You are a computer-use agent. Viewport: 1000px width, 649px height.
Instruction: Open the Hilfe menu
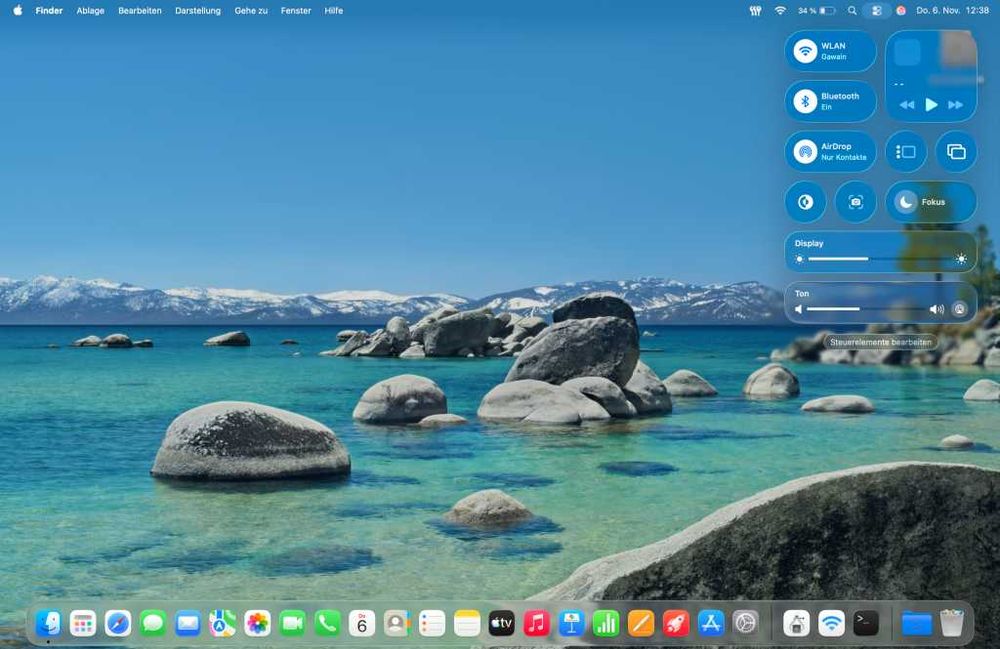click(x=334, y=10)
